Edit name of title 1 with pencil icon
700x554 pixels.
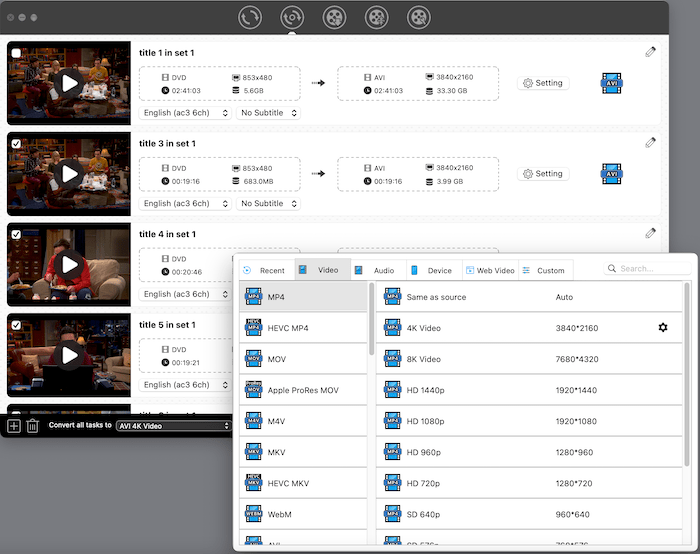pos(651,52)
